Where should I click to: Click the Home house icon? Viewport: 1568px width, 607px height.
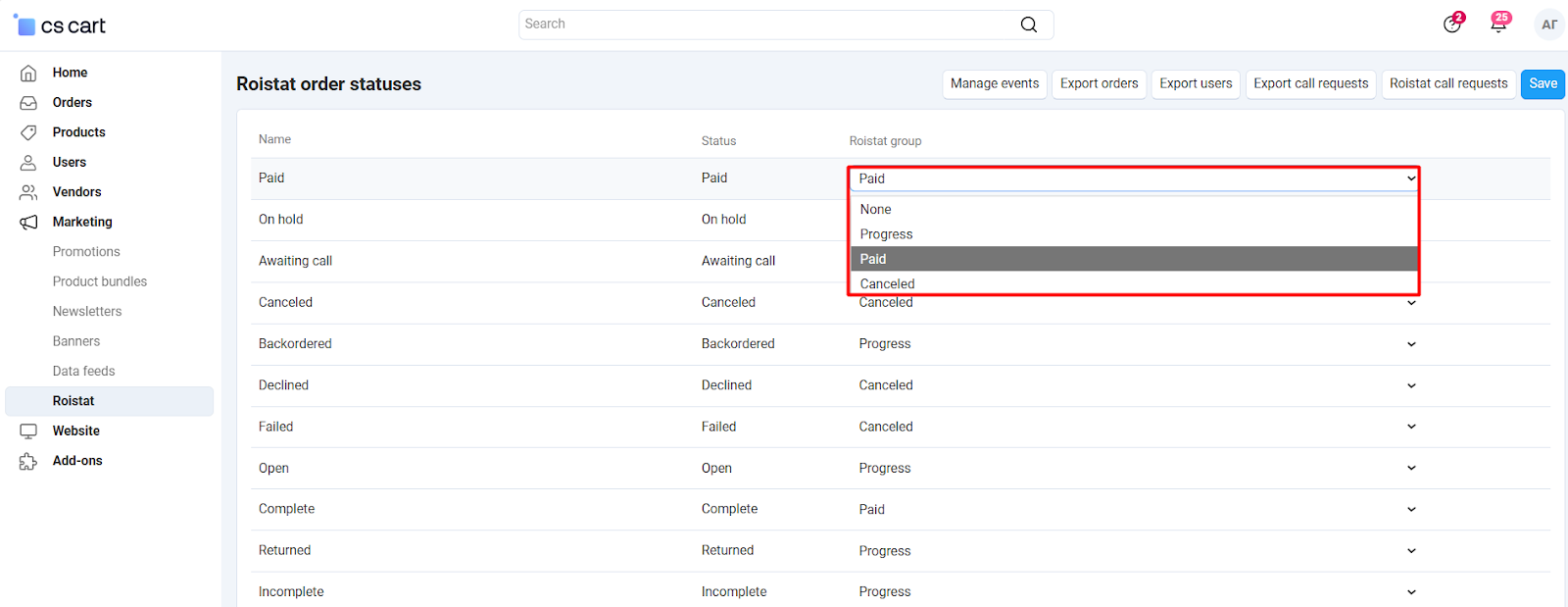pos(28,73)
